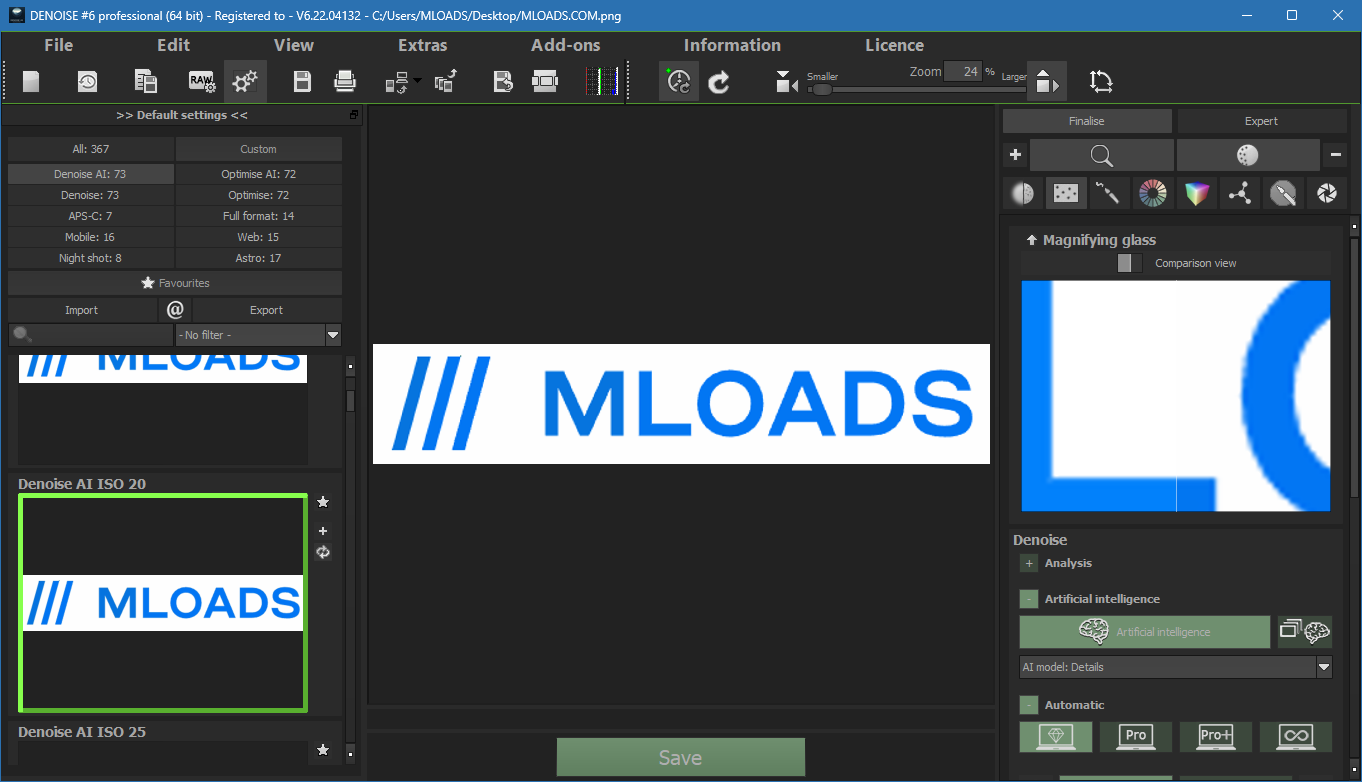The image size is (1362, 782).
Task: Open the Edit menu
Action: 173,45
